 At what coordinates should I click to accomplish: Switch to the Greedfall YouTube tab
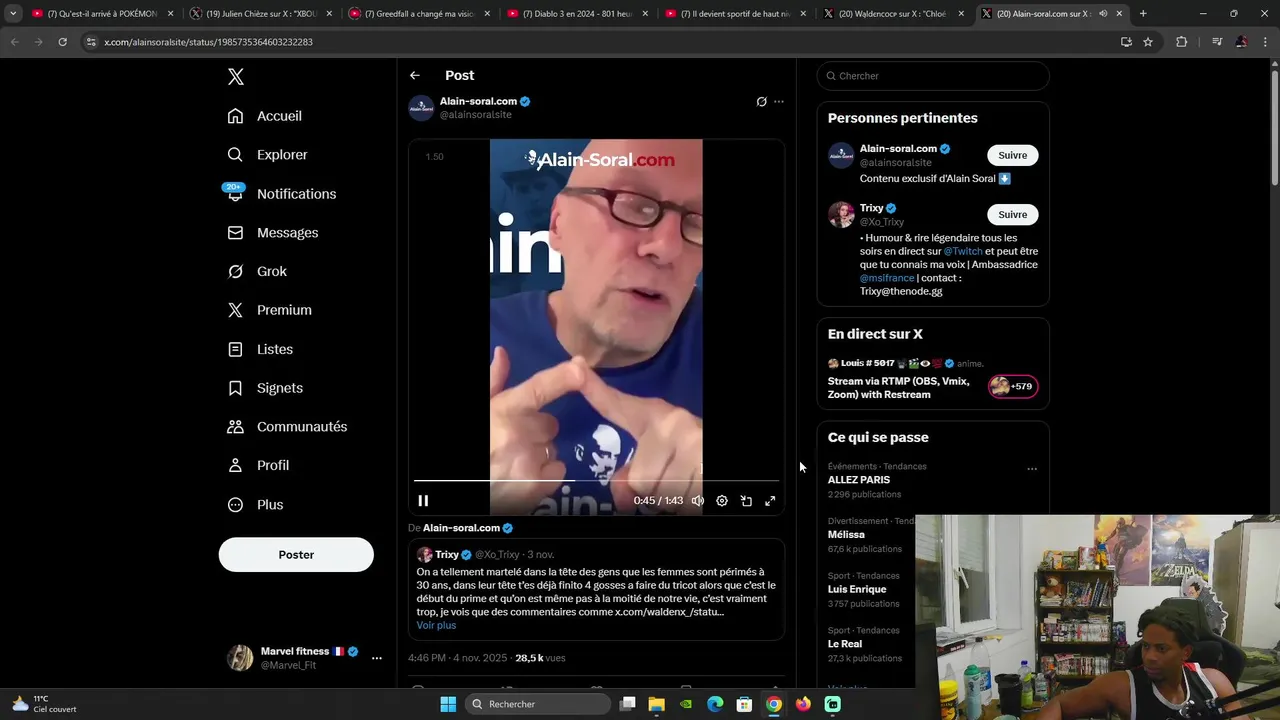pyautogui.click(x=418, y=14)
